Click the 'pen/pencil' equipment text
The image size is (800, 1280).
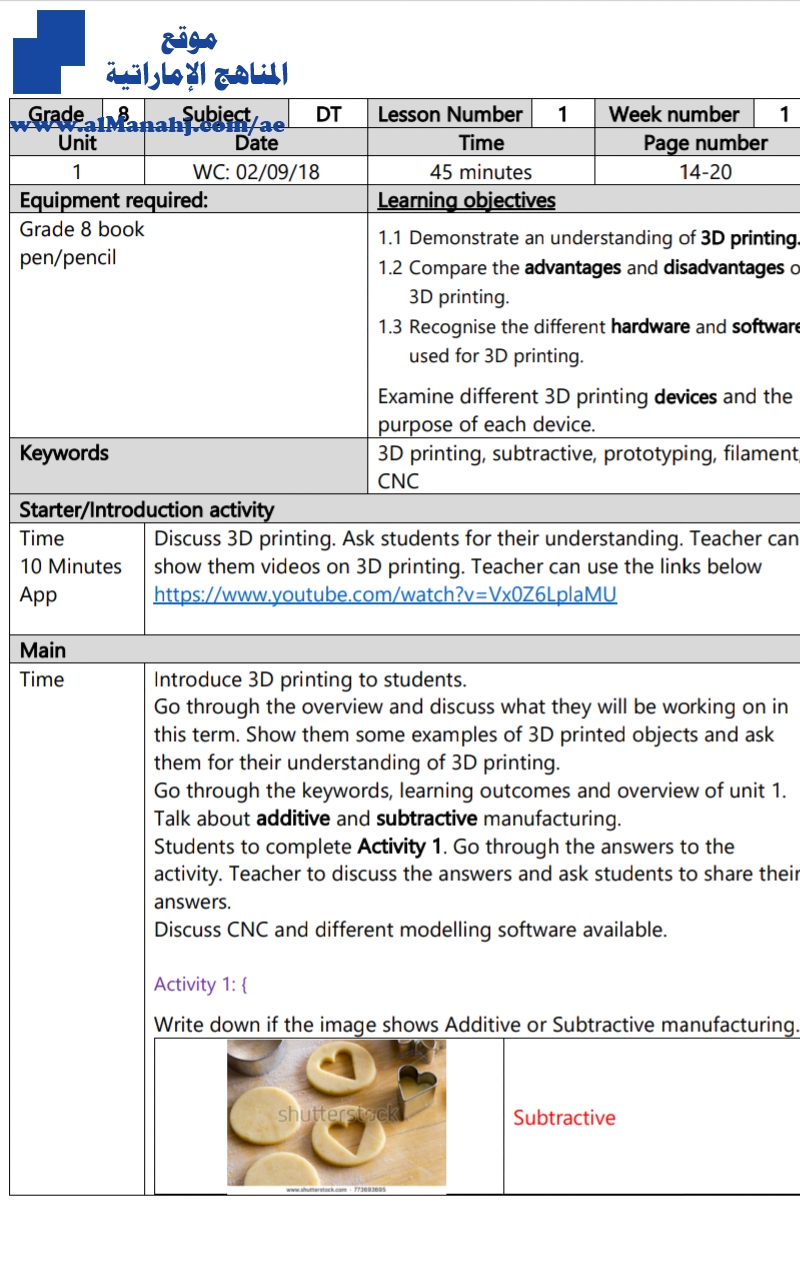68,258
